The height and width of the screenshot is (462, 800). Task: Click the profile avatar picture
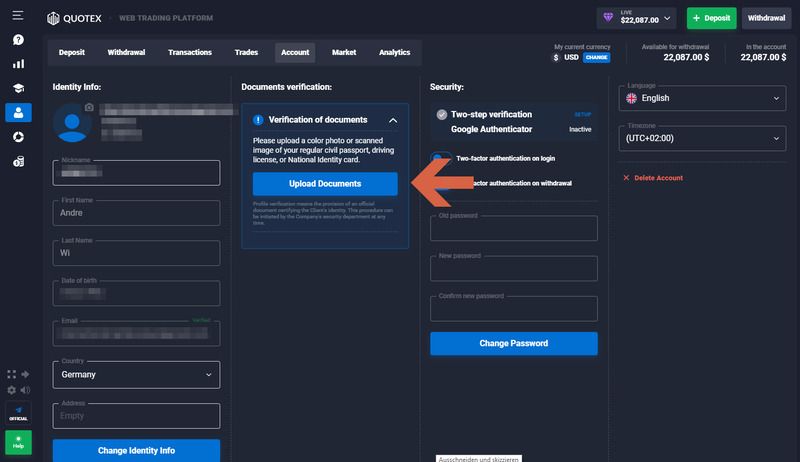[72, 123]
